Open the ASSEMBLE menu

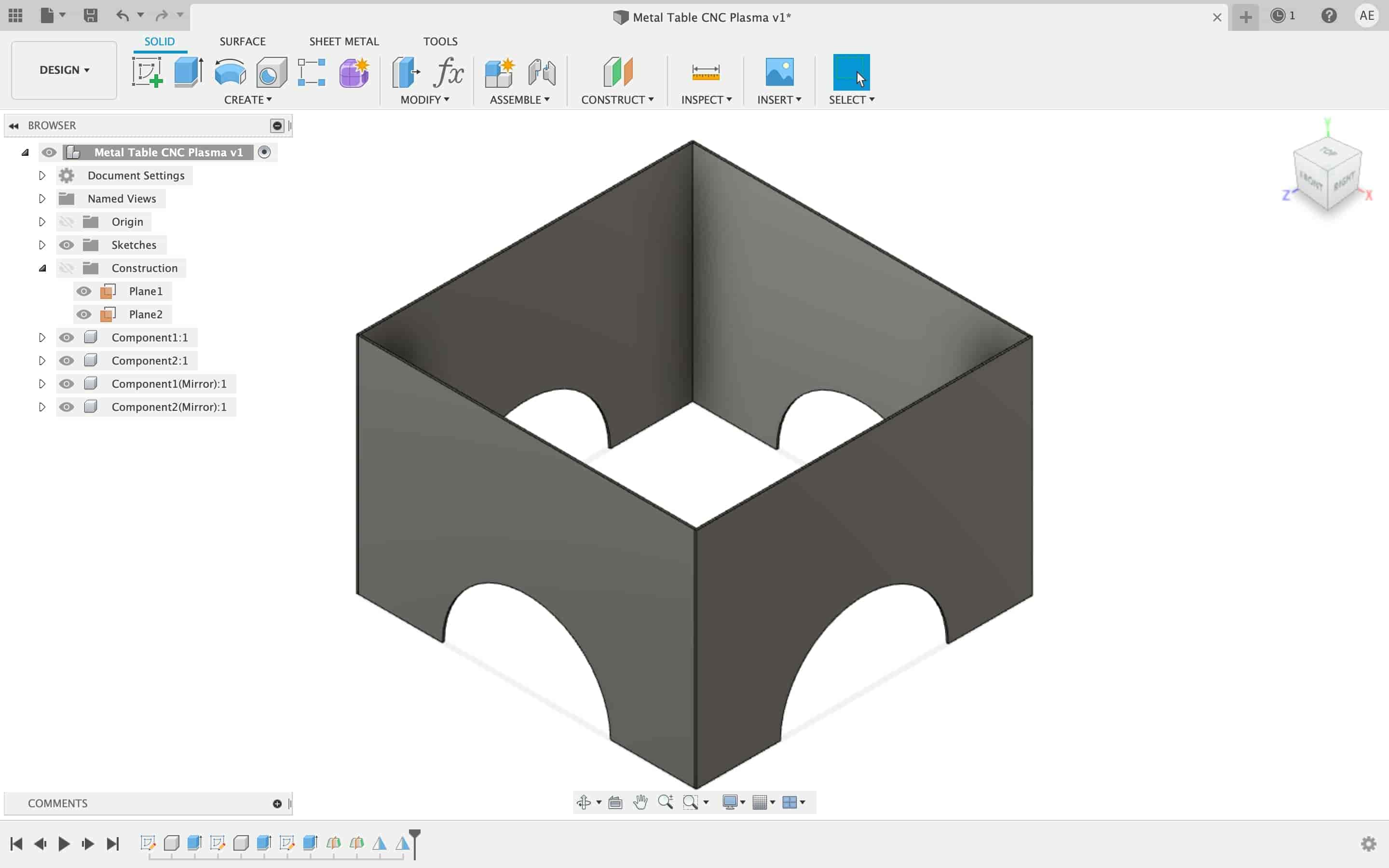coord(519,100)
